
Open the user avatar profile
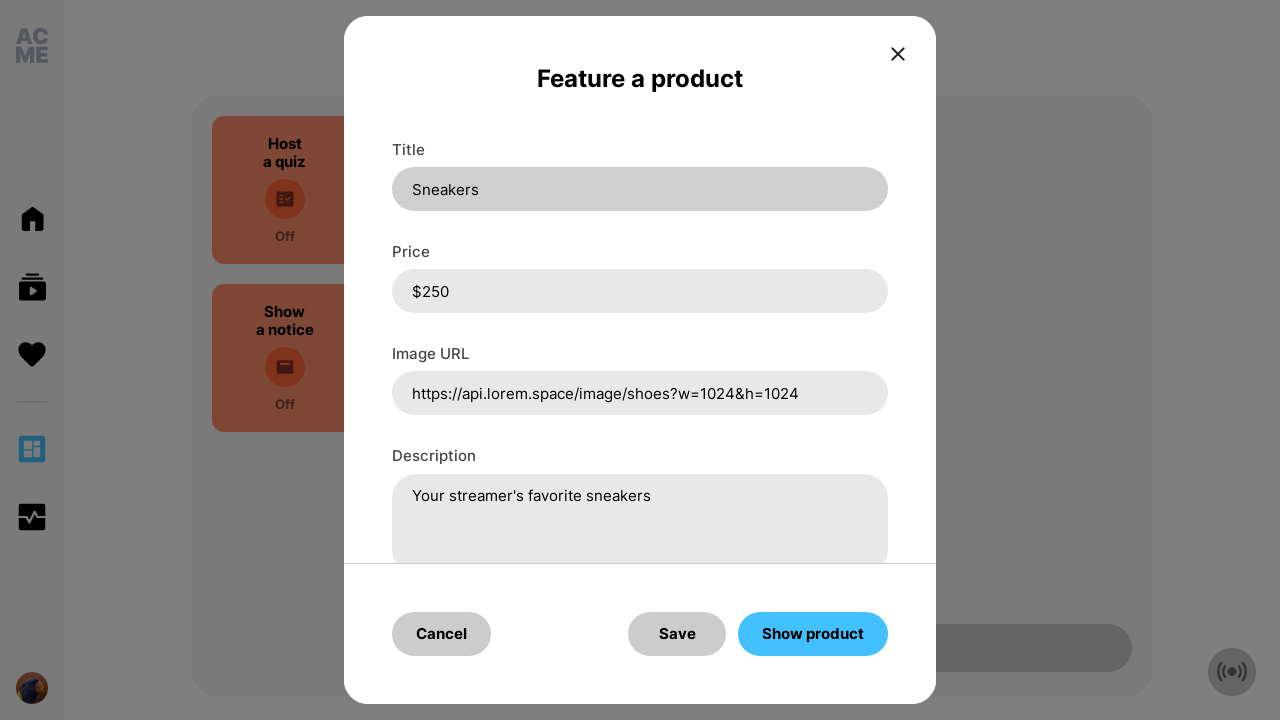click(x=32, y=688)
